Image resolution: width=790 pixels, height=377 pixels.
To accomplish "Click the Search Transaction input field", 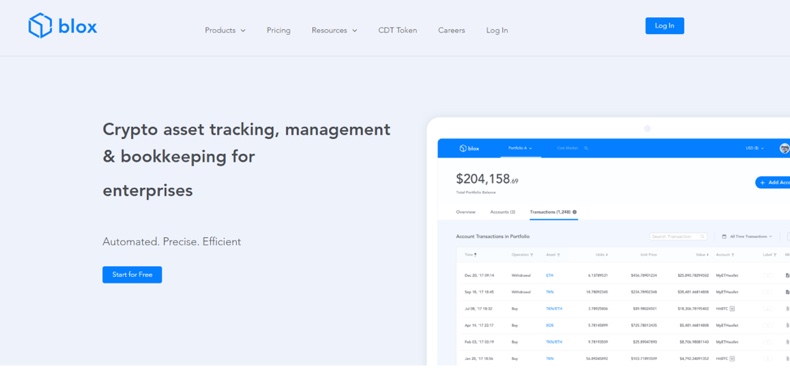I will point(678,236).
